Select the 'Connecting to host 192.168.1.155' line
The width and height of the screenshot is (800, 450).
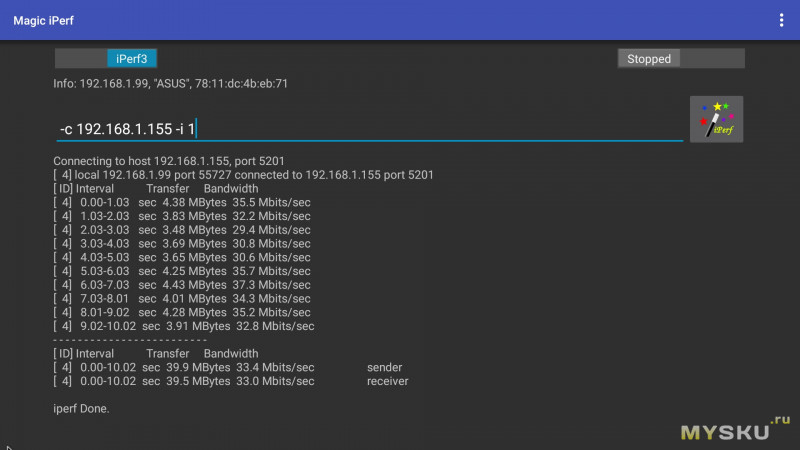[x=169, y=161]
